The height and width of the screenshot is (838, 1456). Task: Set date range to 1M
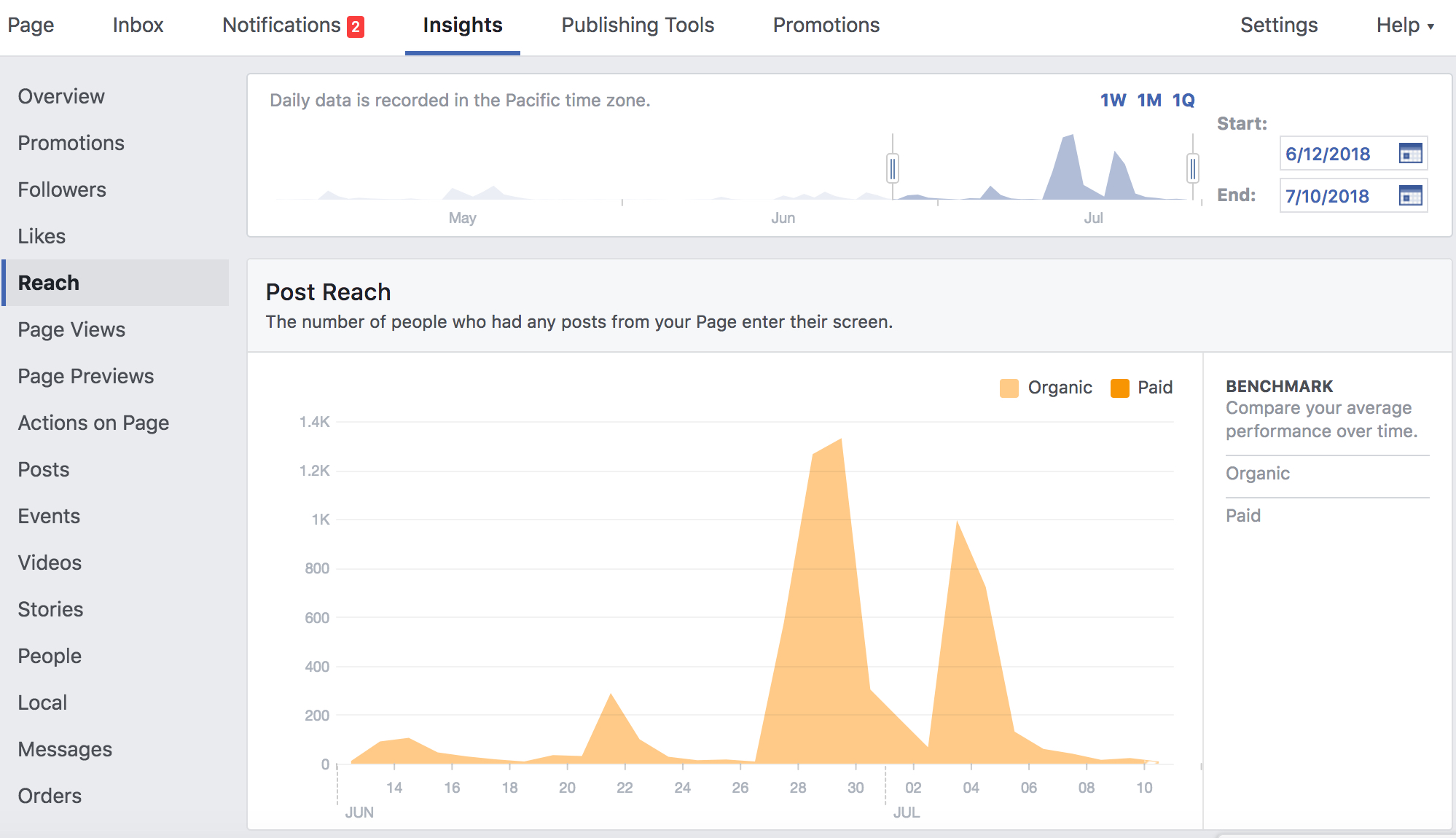pos(1149,101)
